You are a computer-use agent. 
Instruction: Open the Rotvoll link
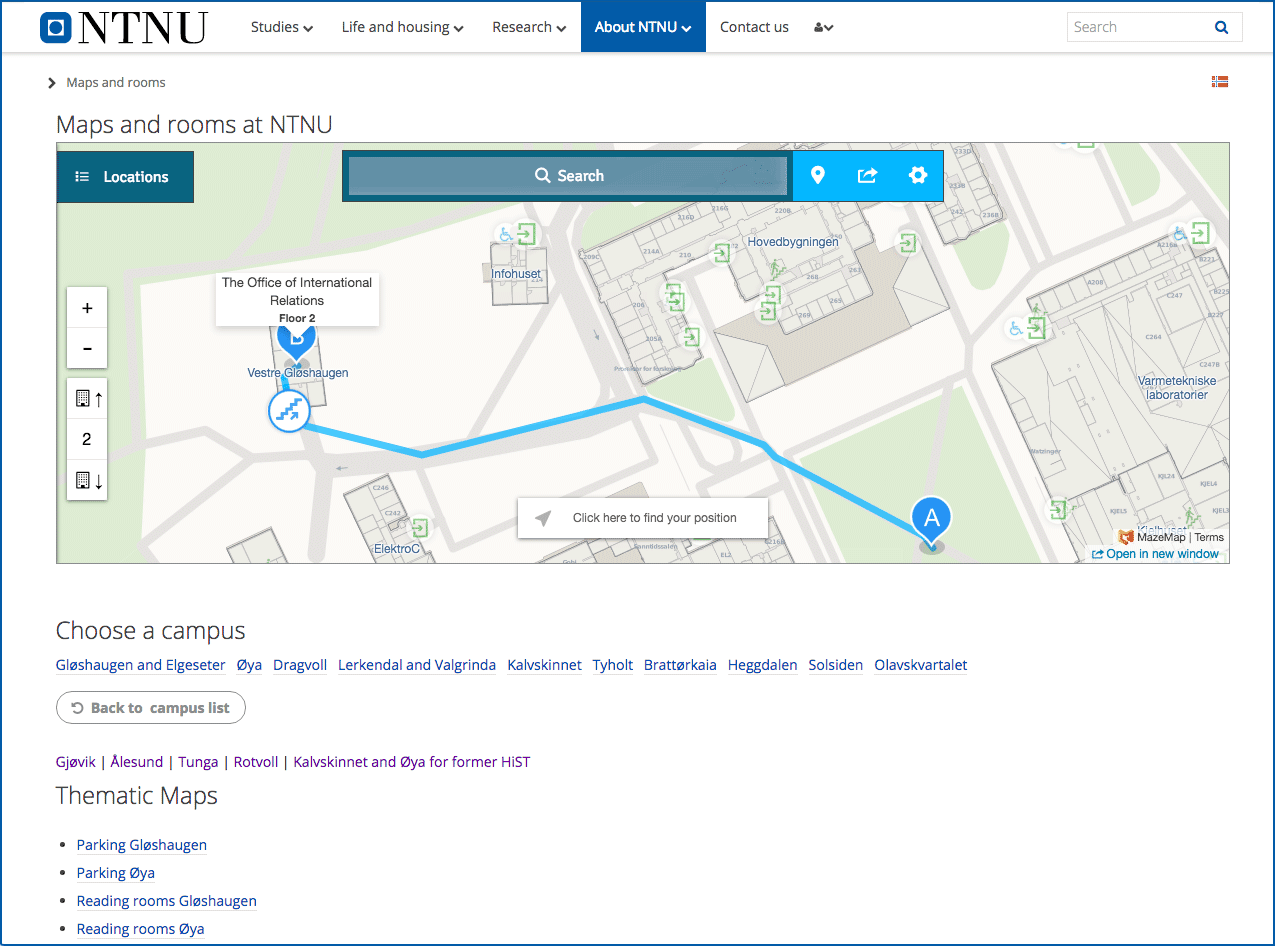[x=256, y=762]
